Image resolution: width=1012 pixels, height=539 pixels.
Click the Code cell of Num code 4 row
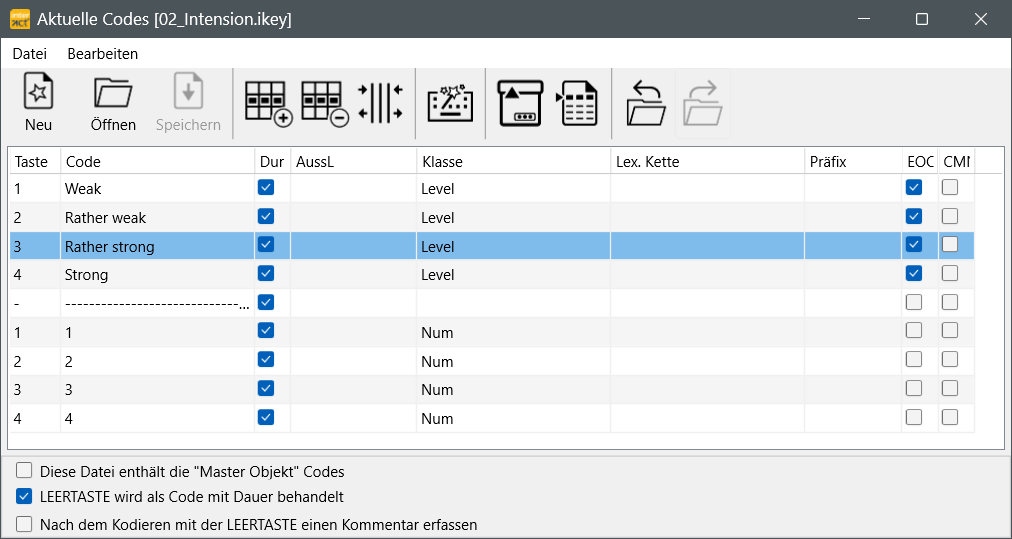point(157,418)
